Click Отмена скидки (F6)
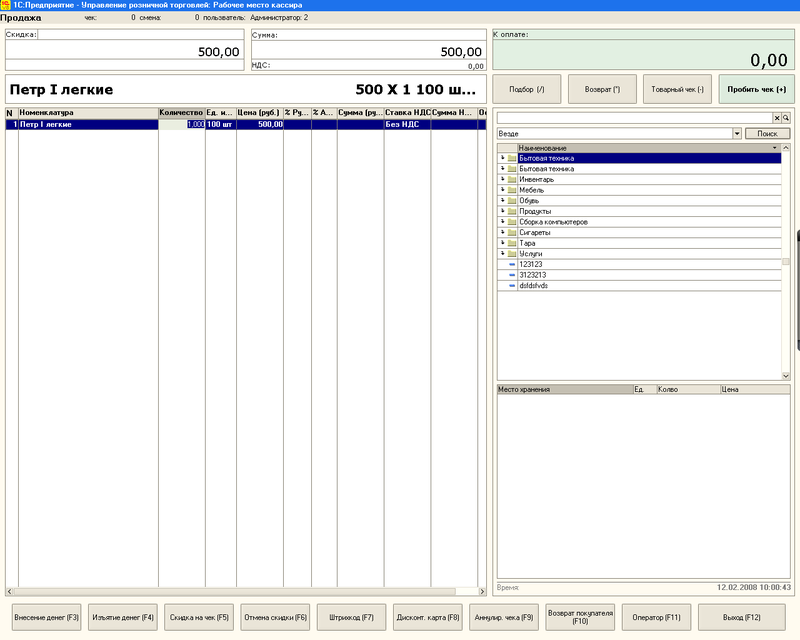 coord(275,618)
